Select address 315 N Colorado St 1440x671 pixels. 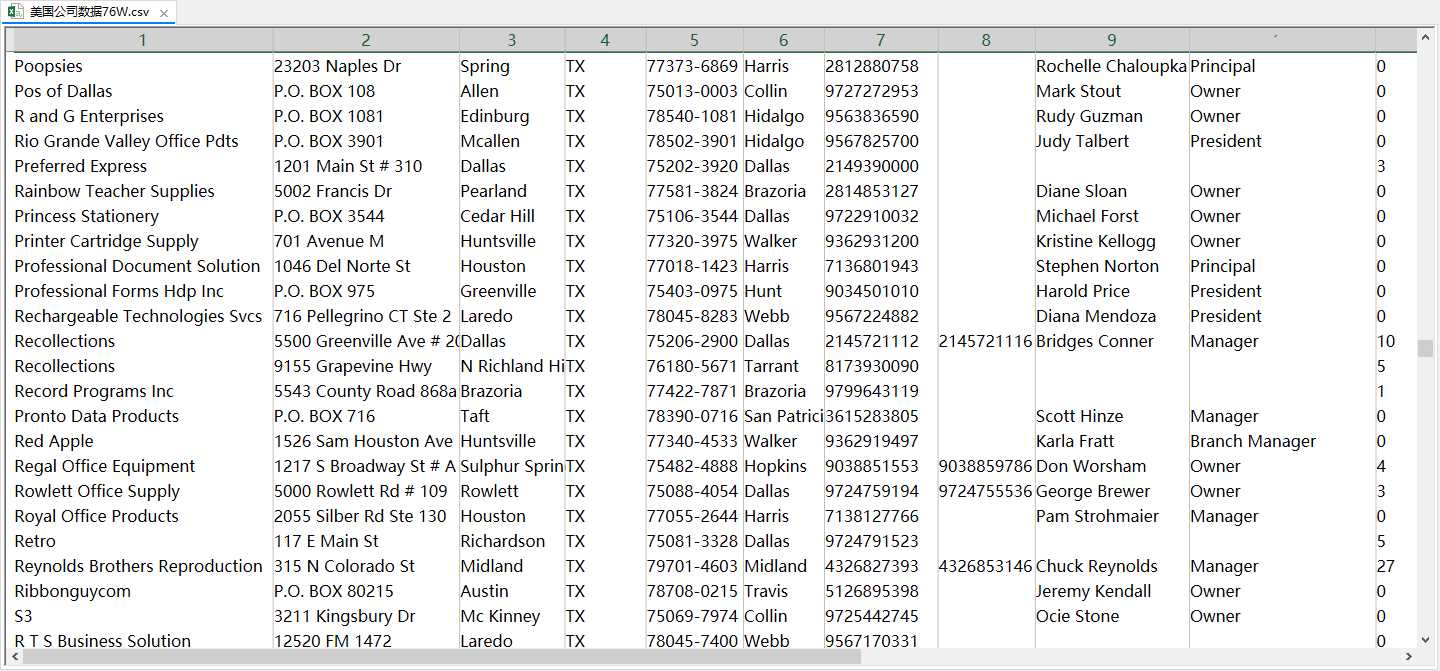point(366,566)
